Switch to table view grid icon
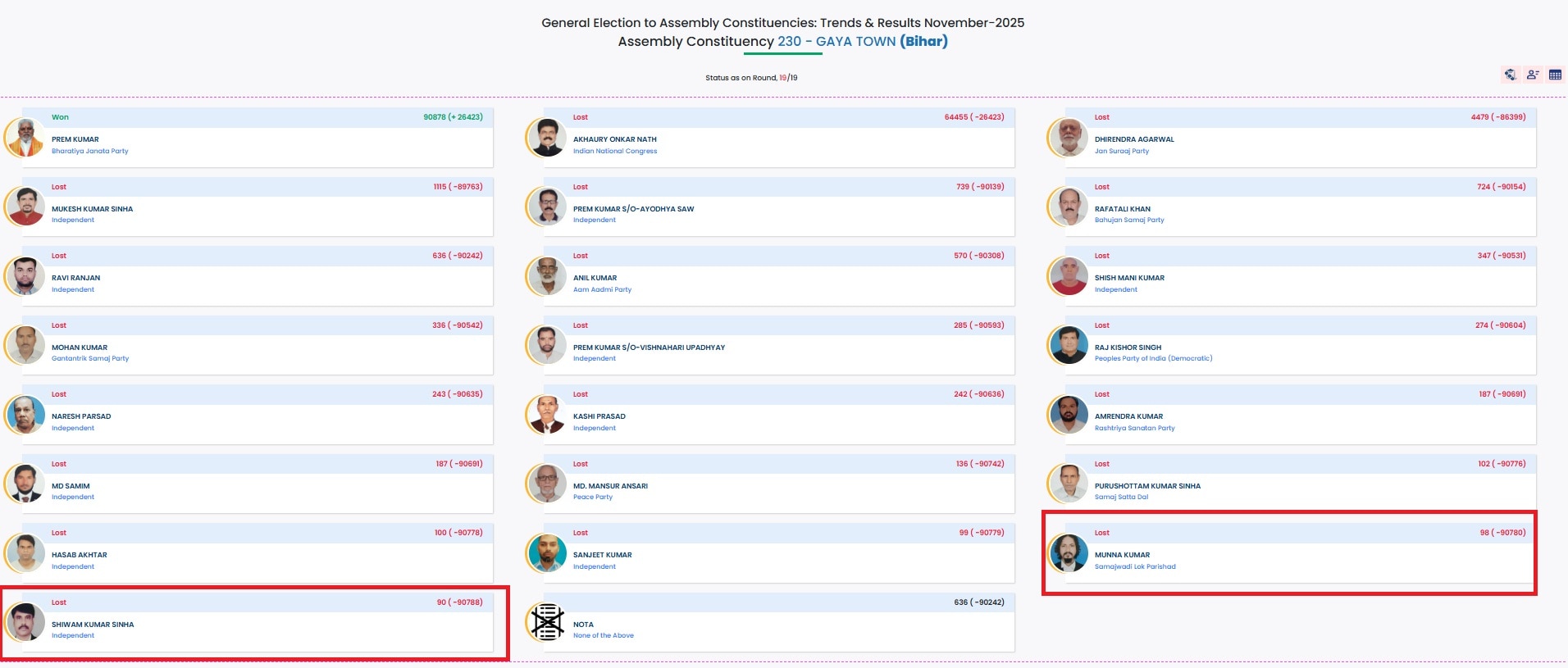This screenshot has width=1568, height=668. coord(1555,75)
